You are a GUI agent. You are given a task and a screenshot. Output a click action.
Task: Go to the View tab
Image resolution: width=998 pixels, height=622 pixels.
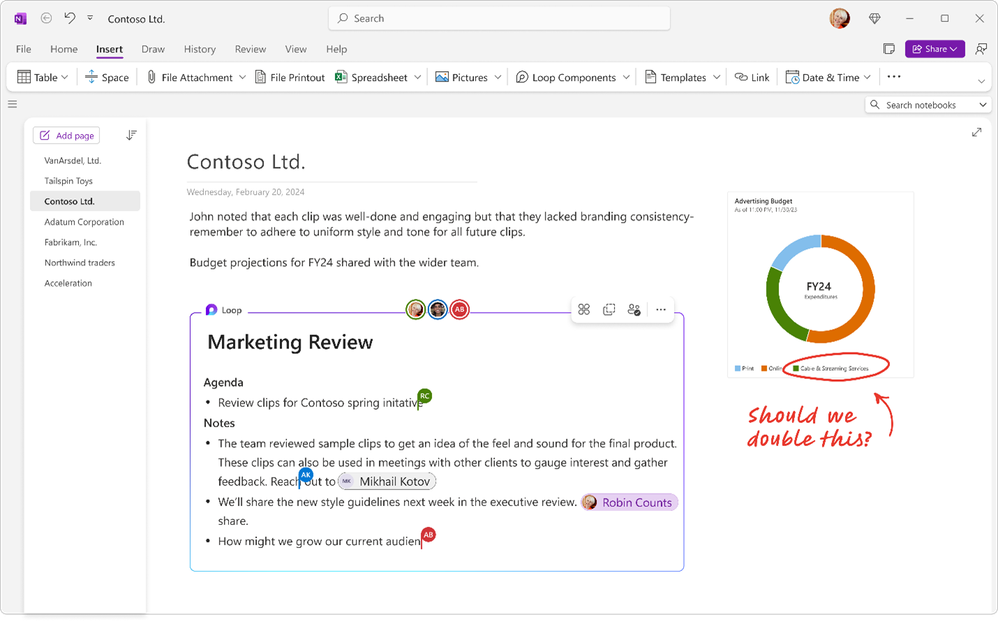coord(295,49)
